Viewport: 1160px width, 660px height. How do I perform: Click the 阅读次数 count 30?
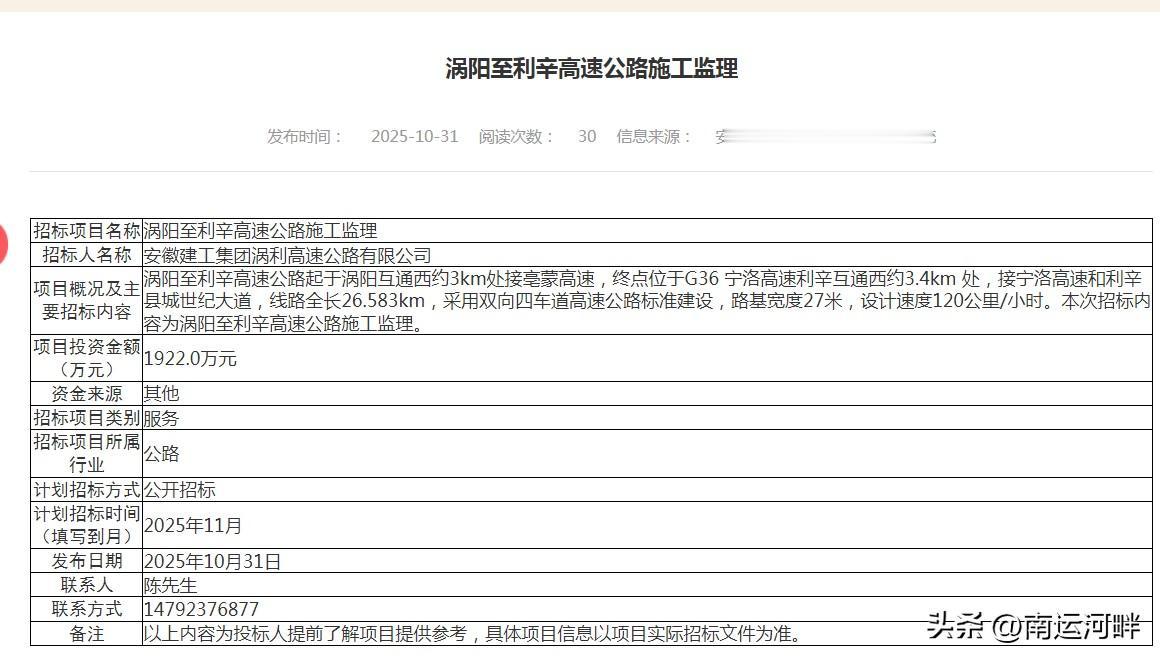coord(586,137)
